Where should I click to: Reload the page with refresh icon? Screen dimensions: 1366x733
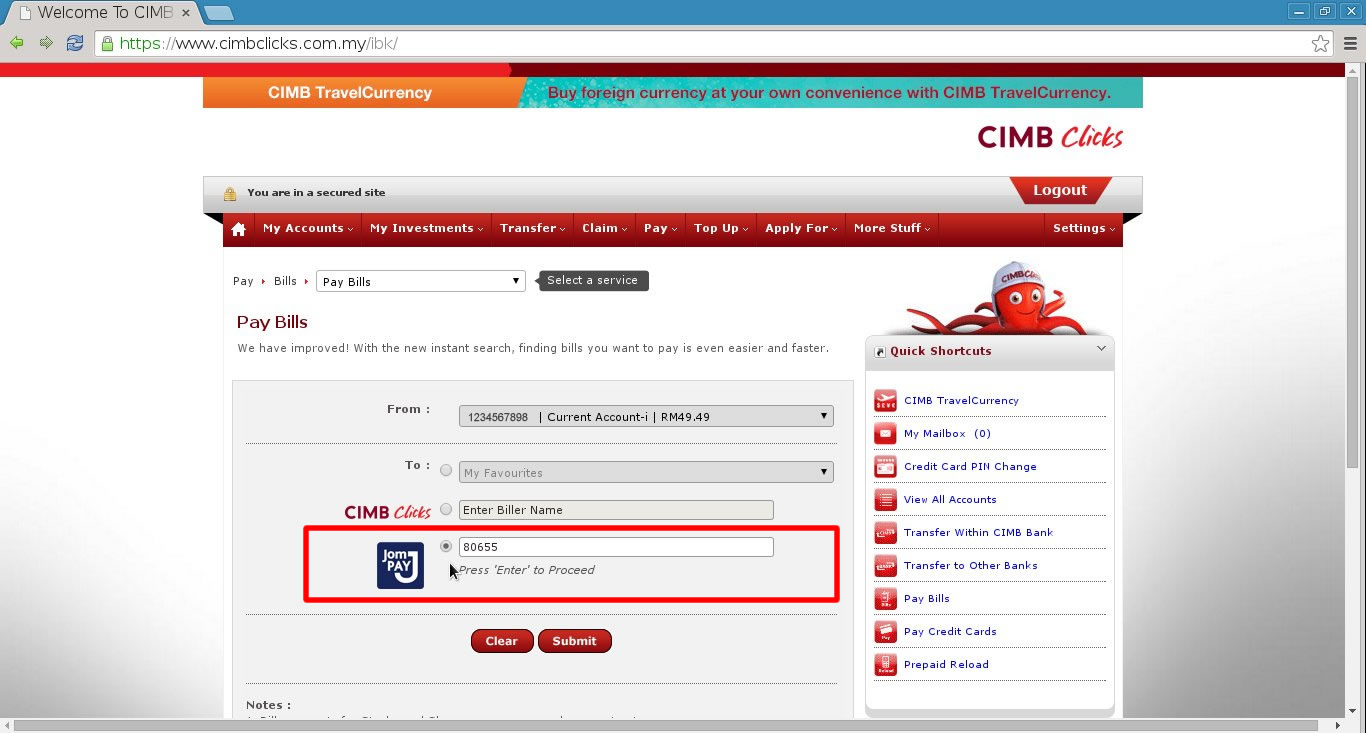tap(75, 43)
